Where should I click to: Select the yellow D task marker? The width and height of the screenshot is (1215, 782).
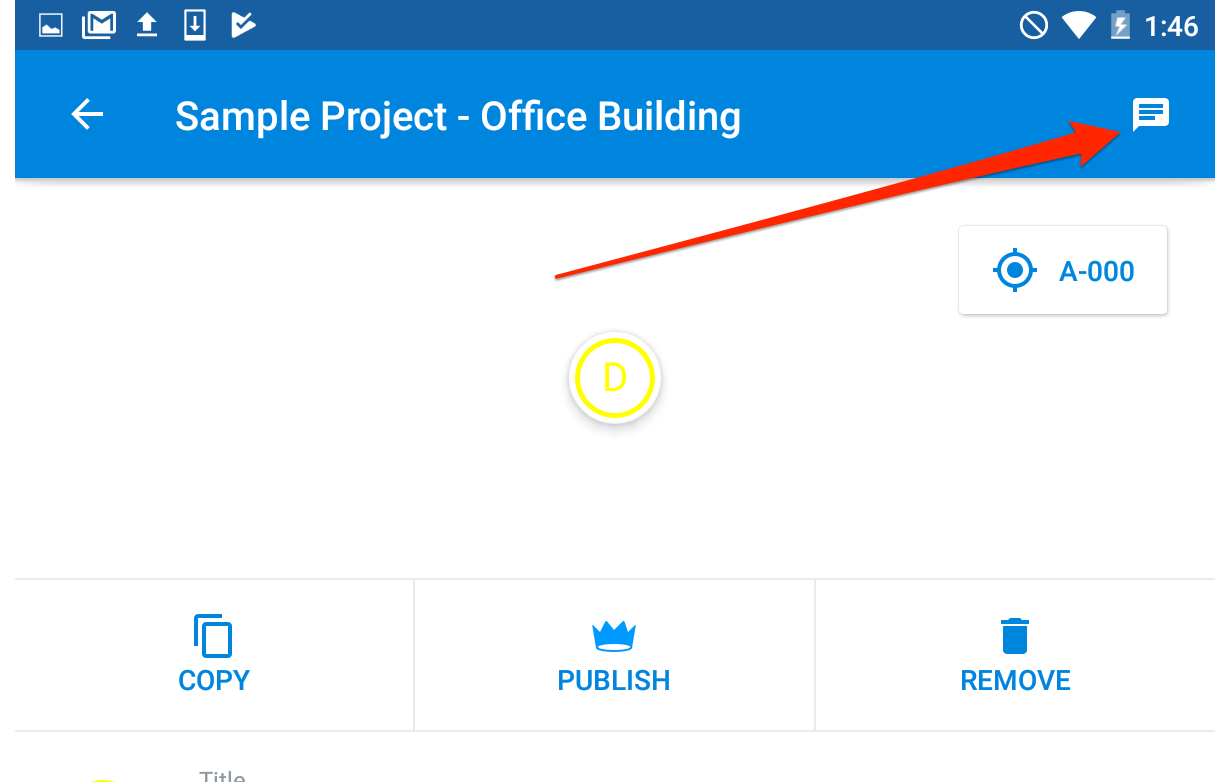[614, 378]
